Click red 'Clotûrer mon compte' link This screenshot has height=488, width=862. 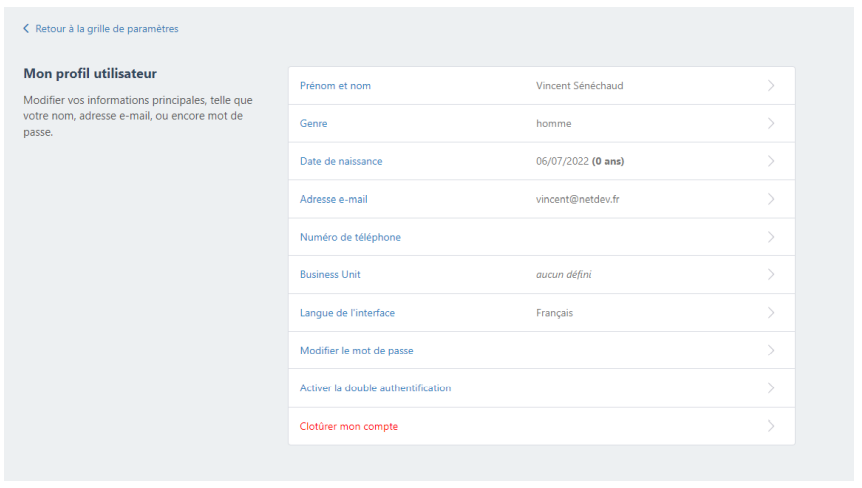tap(348, 426)
